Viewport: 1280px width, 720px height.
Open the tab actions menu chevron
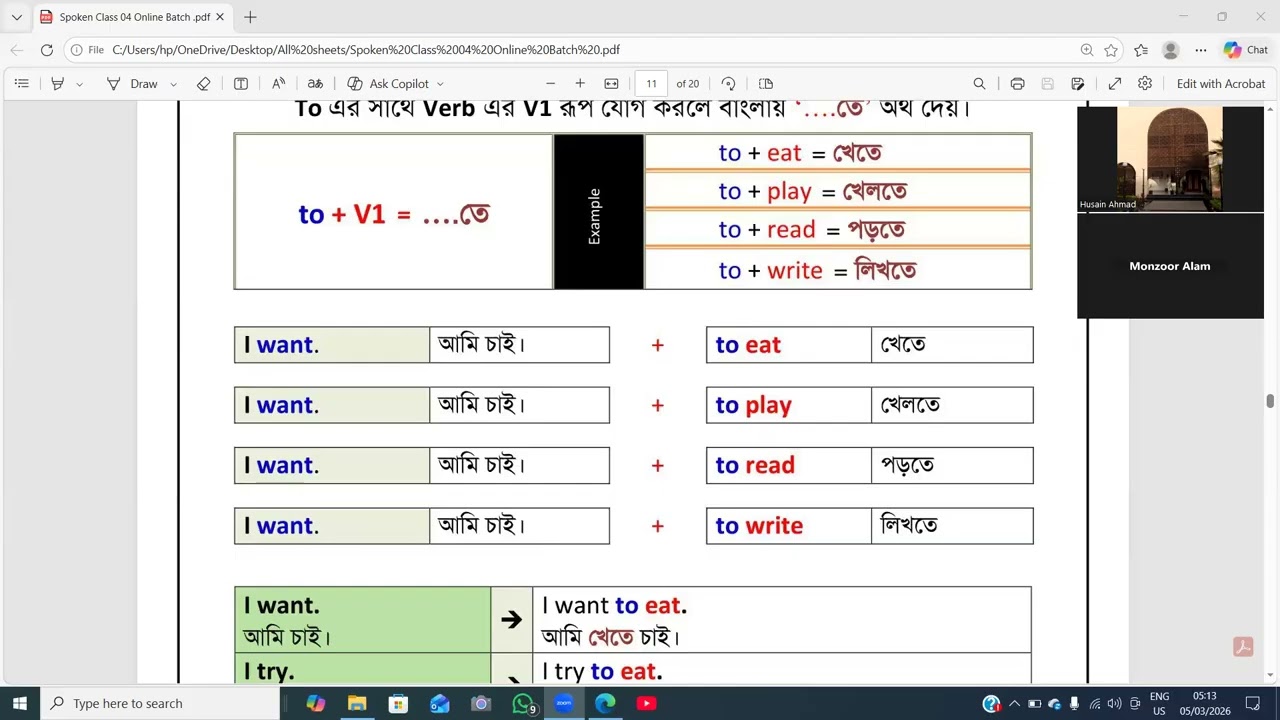pos(16,17)
